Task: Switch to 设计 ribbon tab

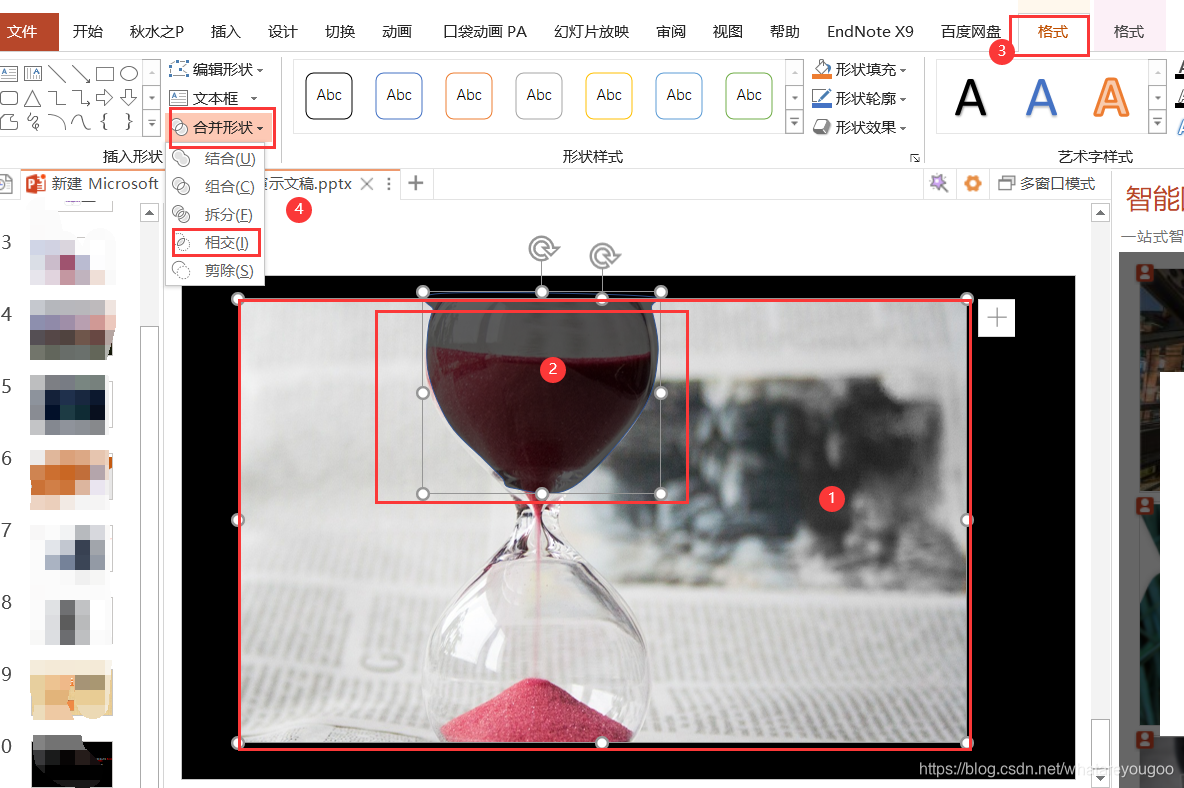Action: click(x=282, y=32)
